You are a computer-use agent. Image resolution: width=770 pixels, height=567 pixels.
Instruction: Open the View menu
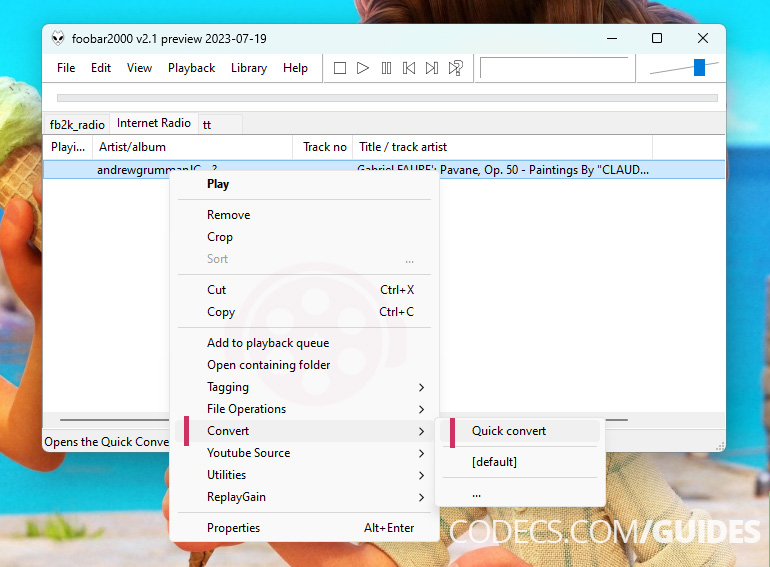139,68
